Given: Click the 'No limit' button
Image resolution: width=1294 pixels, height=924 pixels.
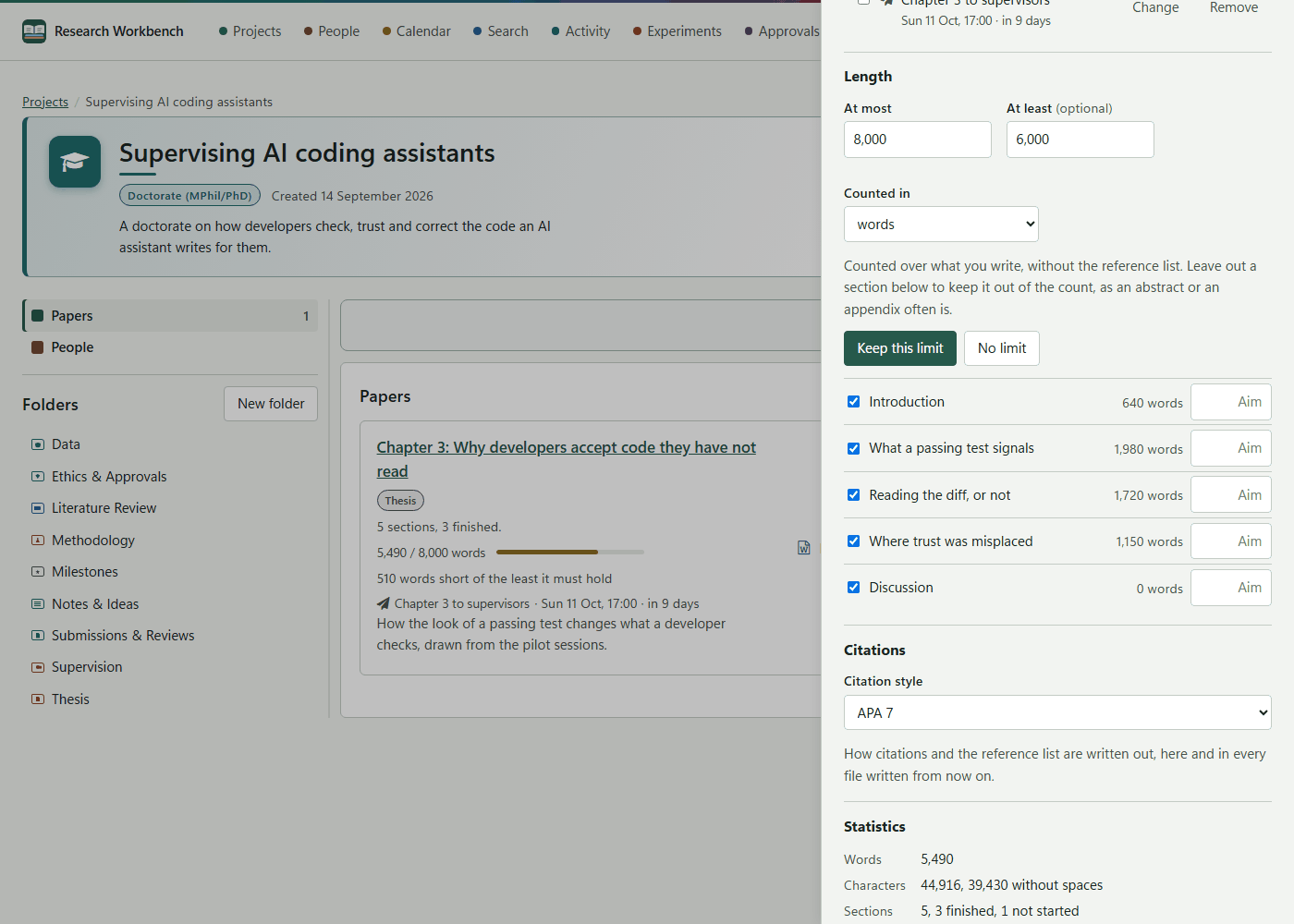Looking at the screenshot, I should pos(1002,348).
